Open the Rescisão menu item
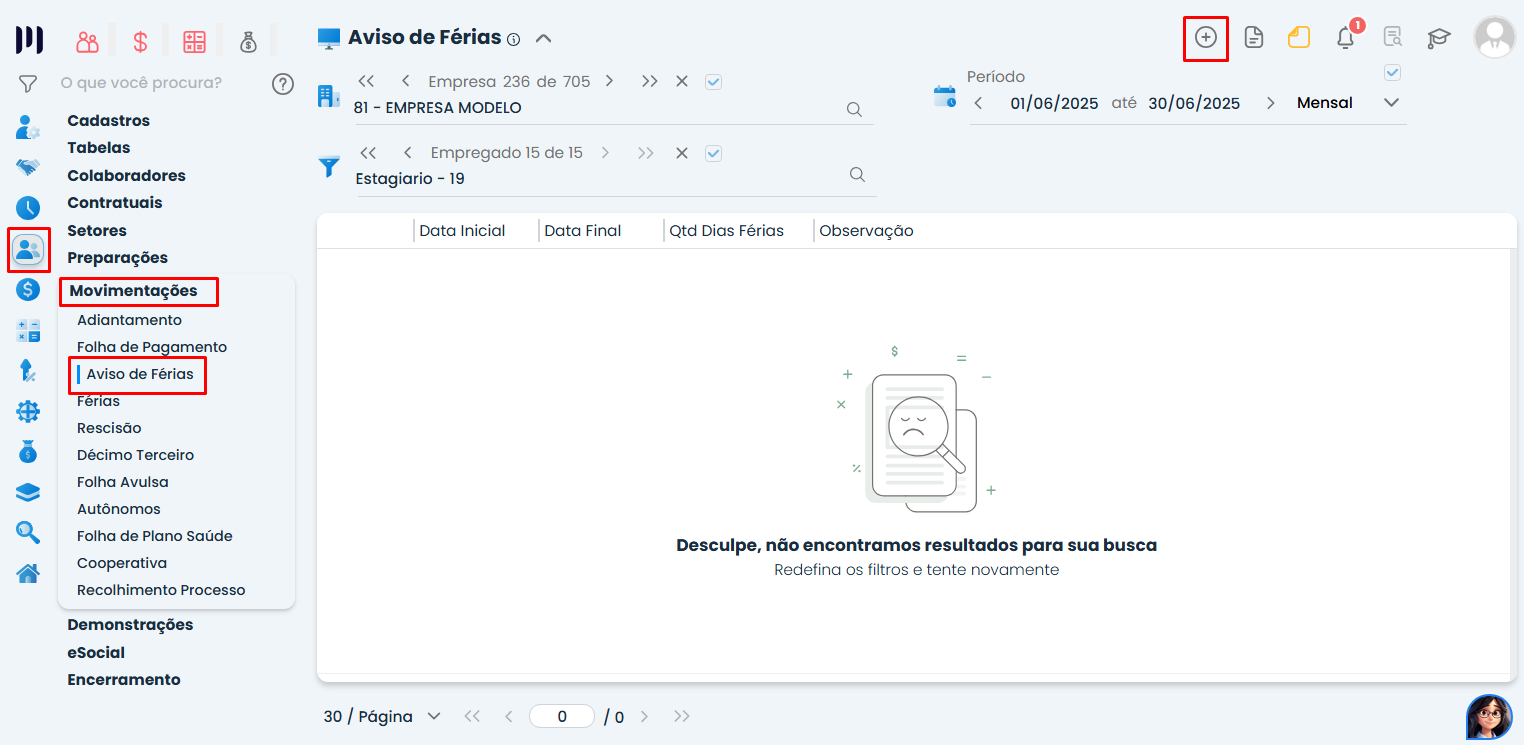 tap(109, 428)
